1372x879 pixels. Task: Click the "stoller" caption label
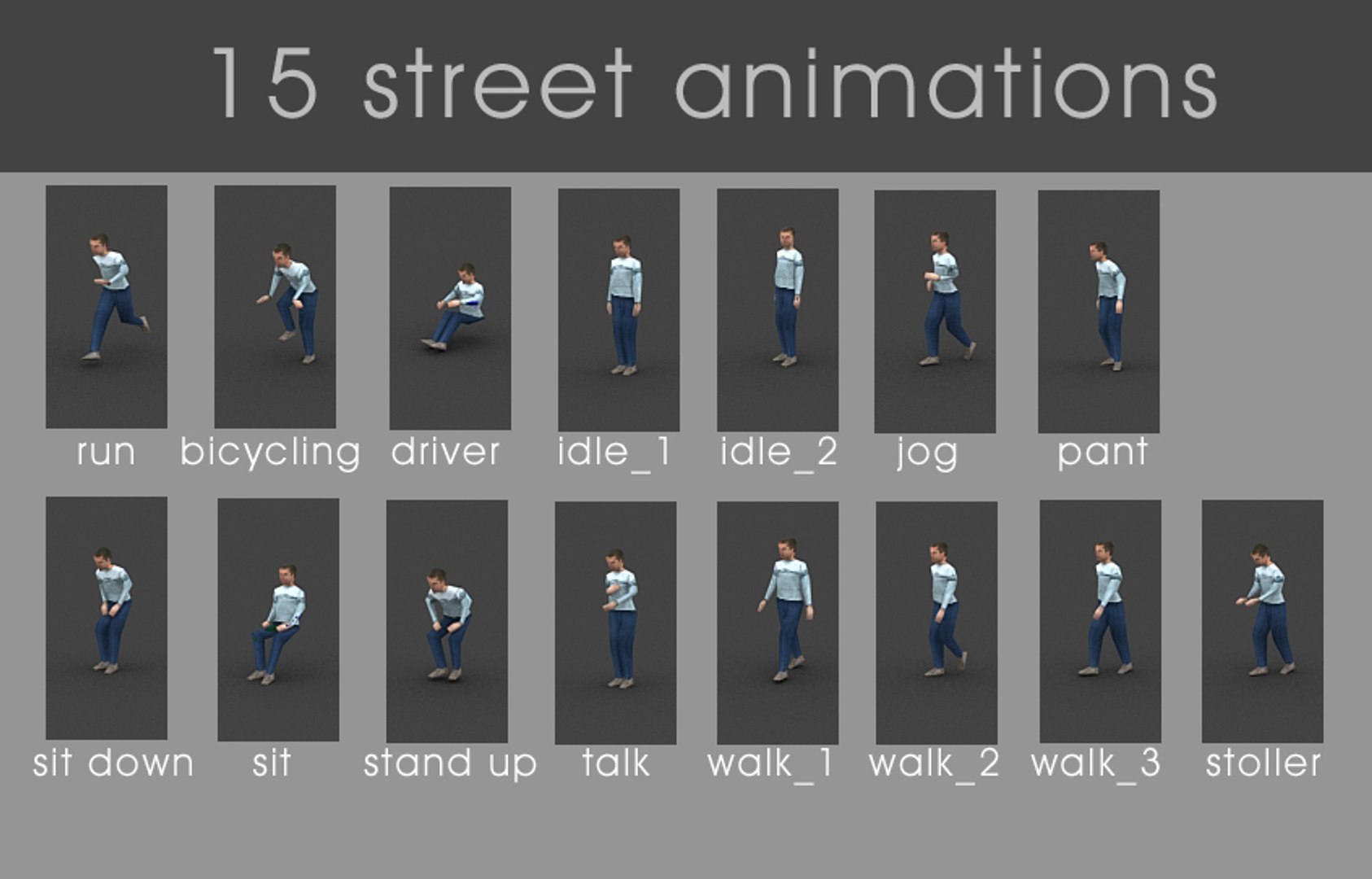point(1263,763)
